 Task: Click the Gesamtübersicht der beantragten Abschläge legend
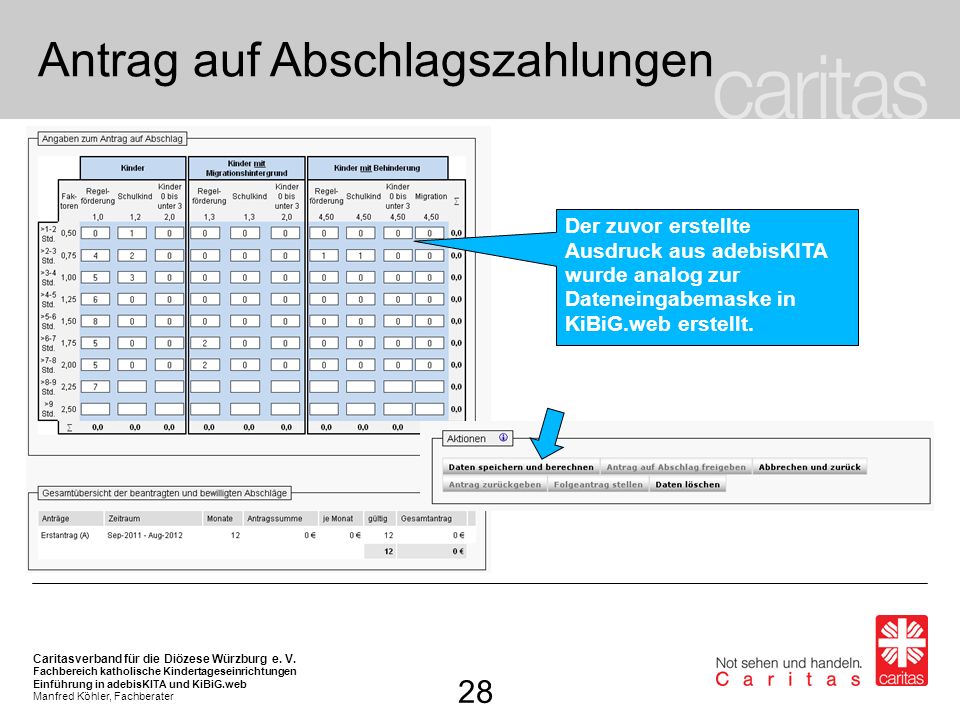click(164, 493)
